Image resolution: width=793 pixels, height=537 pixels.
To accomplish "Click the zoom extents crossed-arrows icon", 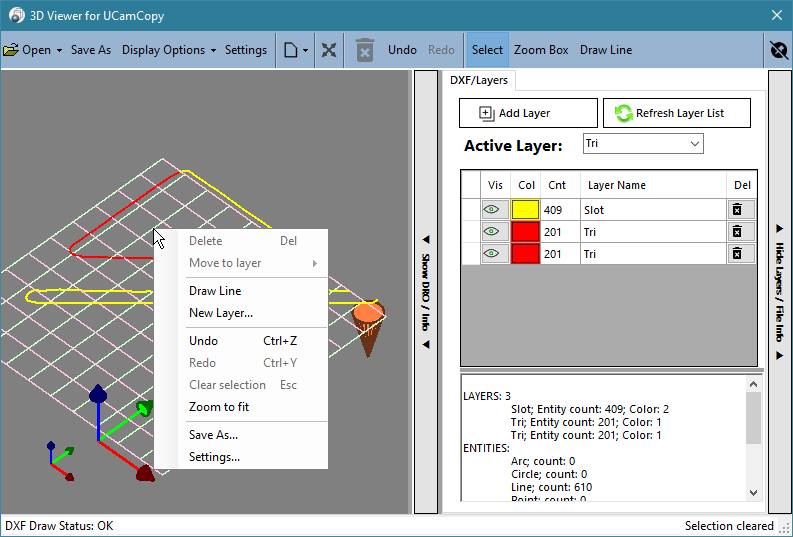I will tap(329, 50).
